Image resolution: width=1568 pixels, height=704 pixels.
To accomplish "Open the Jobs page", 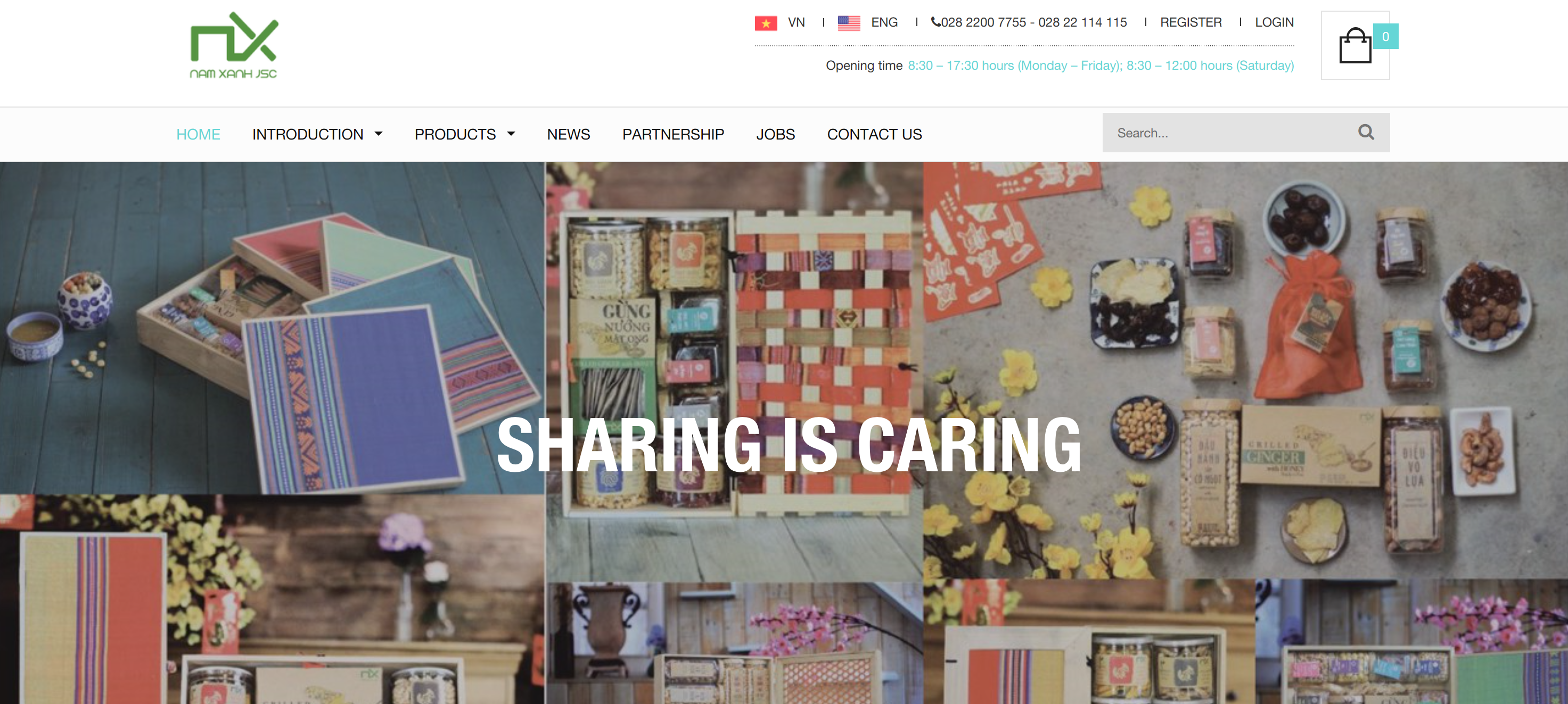I will pos(775,134).
